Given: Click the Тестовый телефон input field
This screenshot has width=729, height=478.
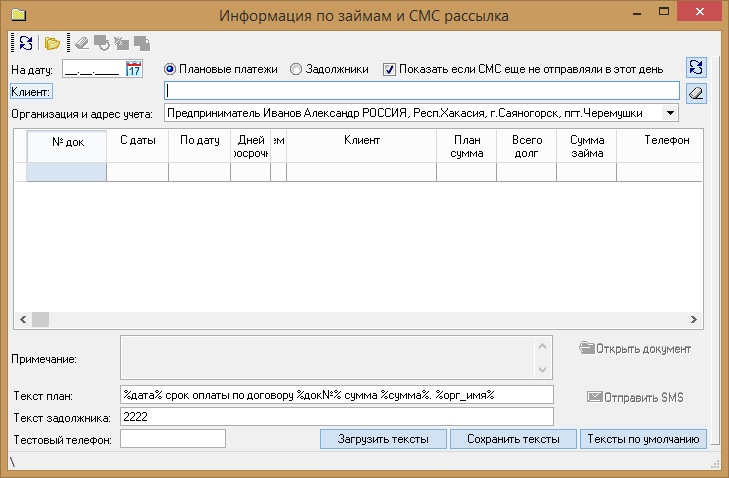Looking at the screenshot, I should [x=173, y=438].
